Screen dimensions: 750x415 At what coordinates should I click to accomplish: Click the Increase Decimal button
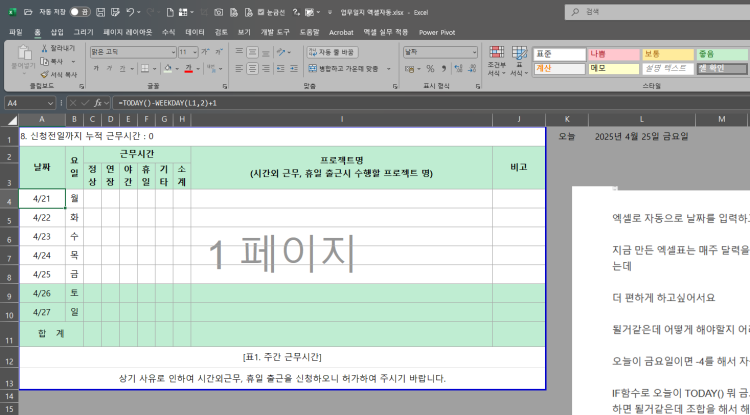[x=458, y=69]
